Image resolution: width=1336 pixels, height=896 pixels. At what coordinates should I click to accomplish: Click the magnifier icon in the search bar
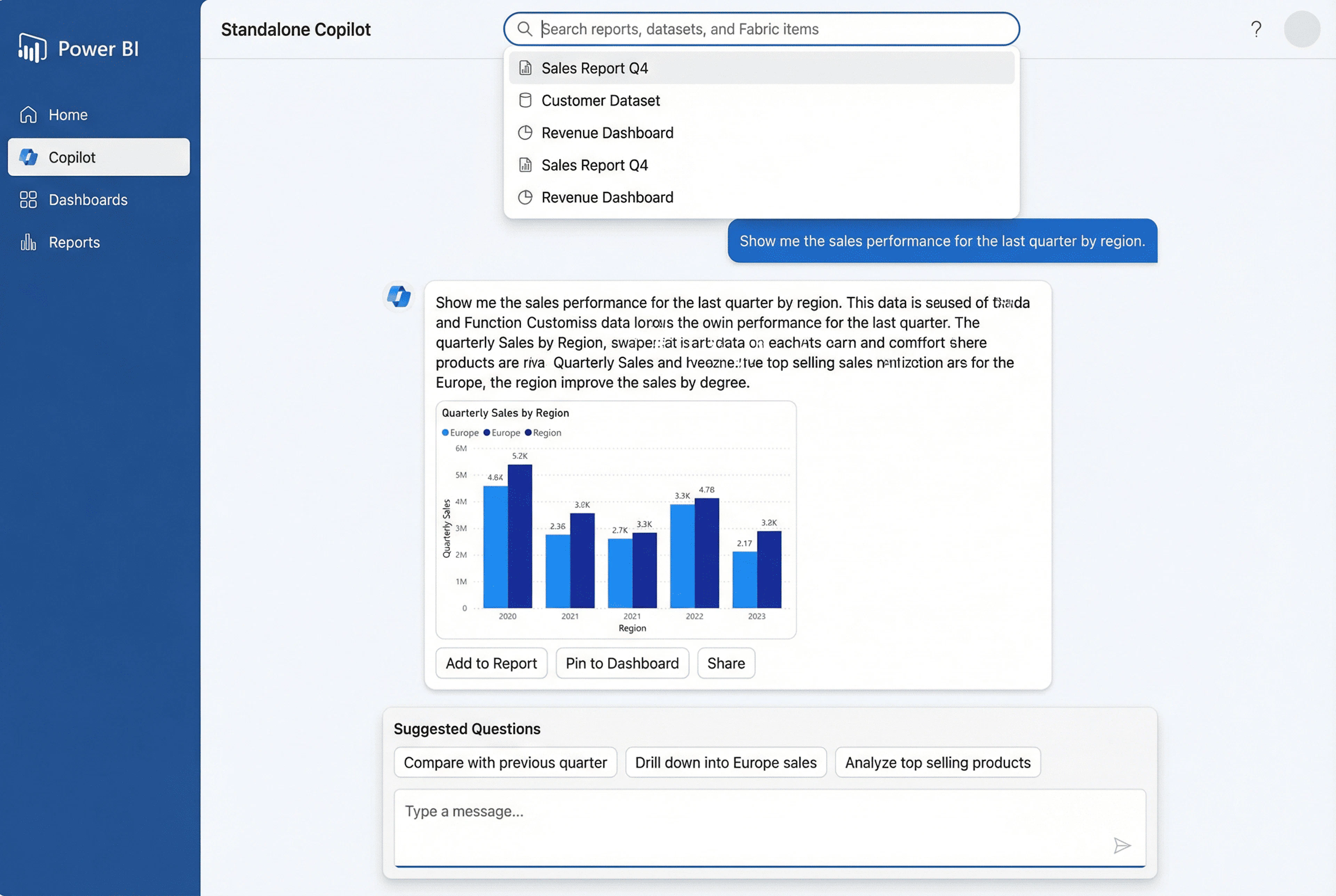(524, 29)
